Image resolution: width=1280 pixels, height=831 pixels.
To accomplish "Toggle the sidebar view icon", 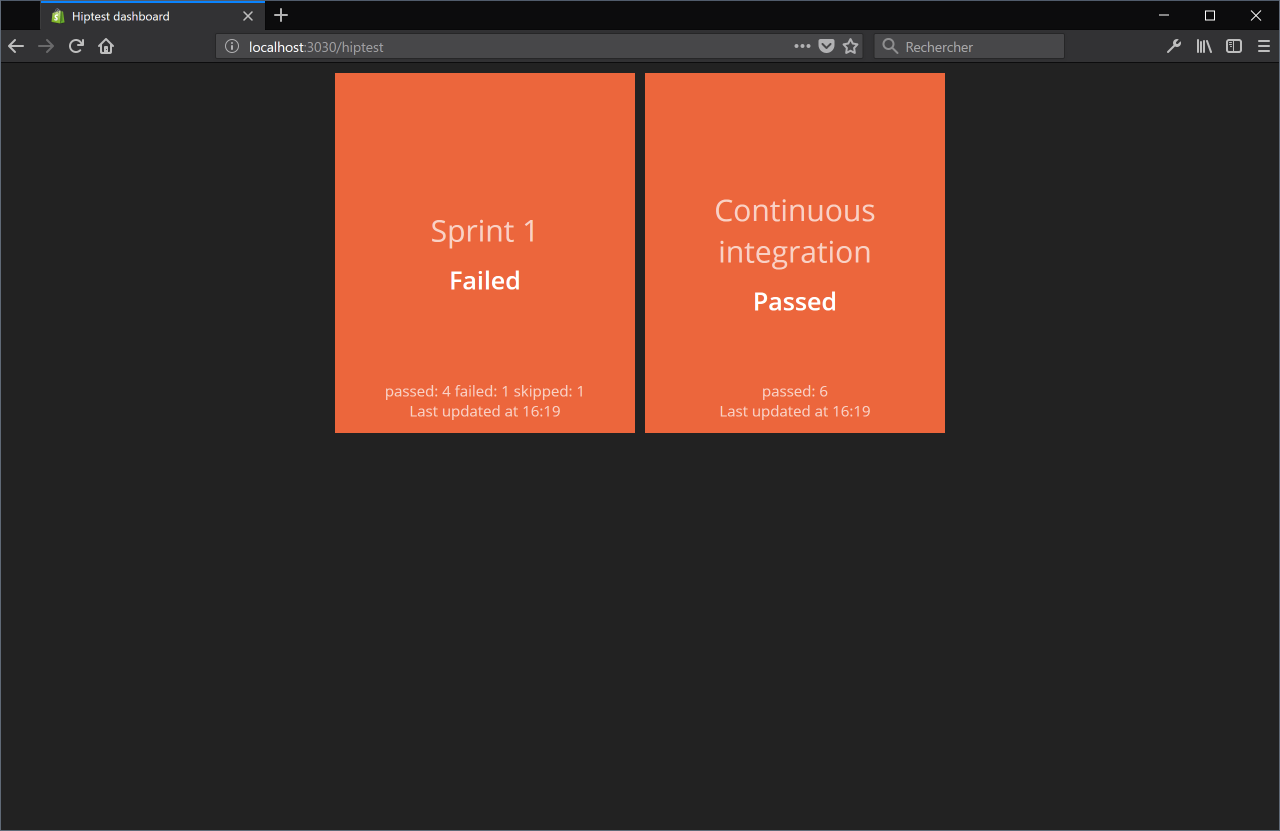I will [x=1234, y=46].
